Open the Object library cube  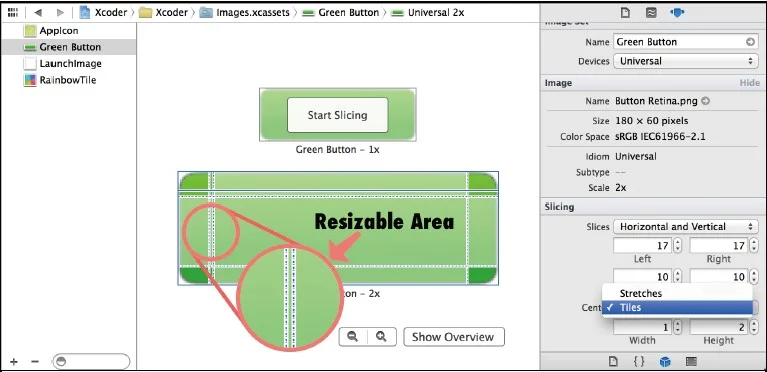point(665,361)
